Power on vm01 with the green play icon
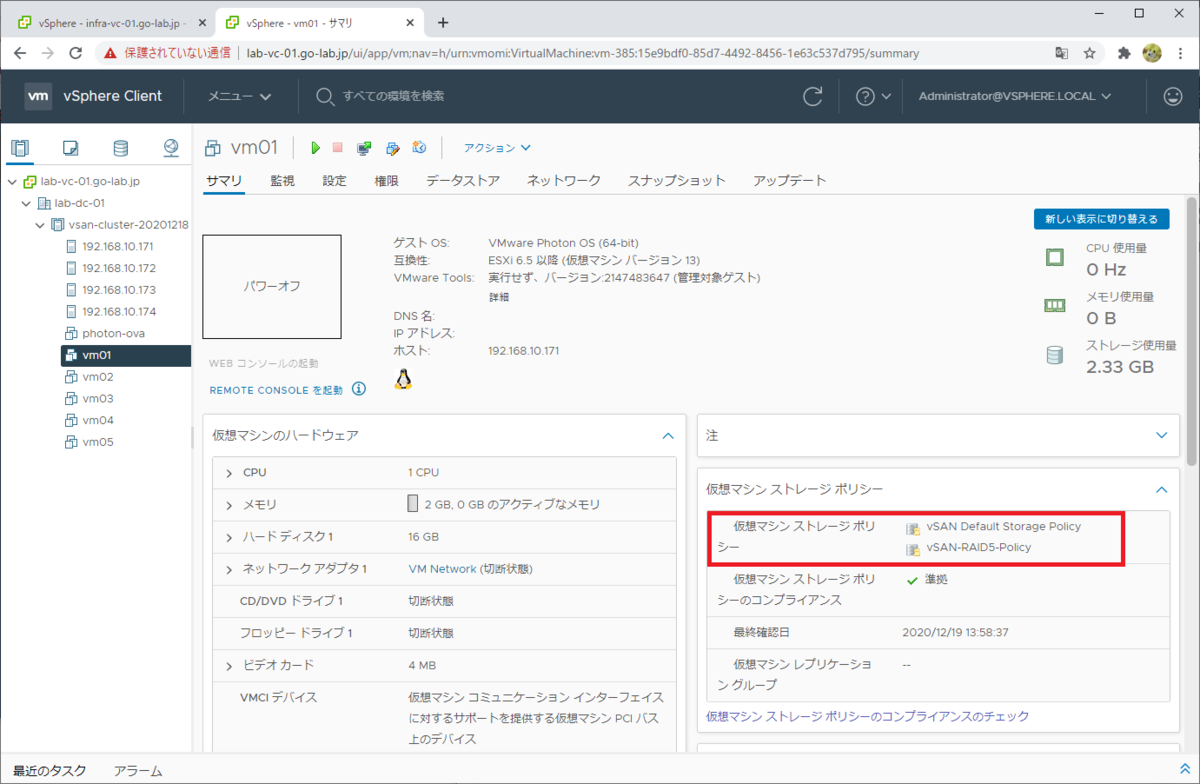This screenshot has width=1200, height=784. tap(315, 147)
